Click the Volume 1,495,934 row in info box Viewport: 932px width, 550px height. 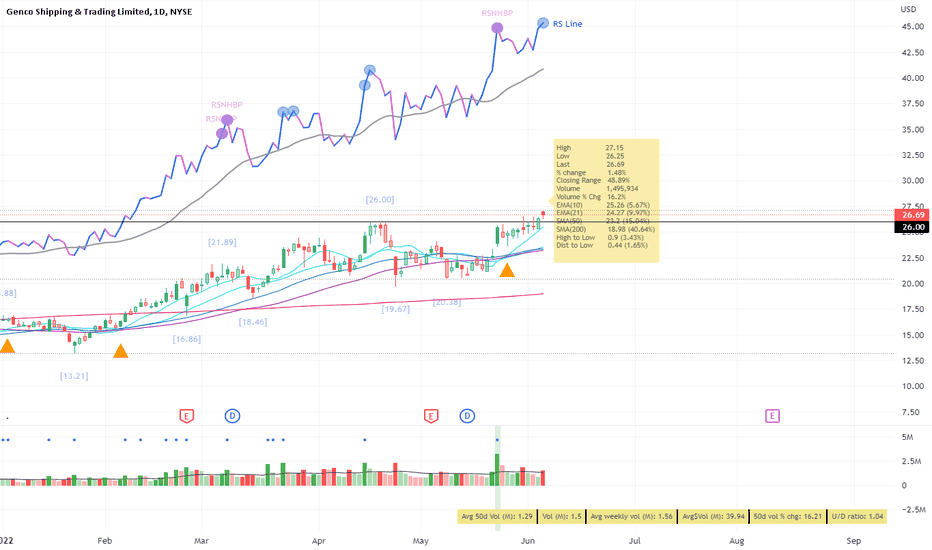coord(597,188)
